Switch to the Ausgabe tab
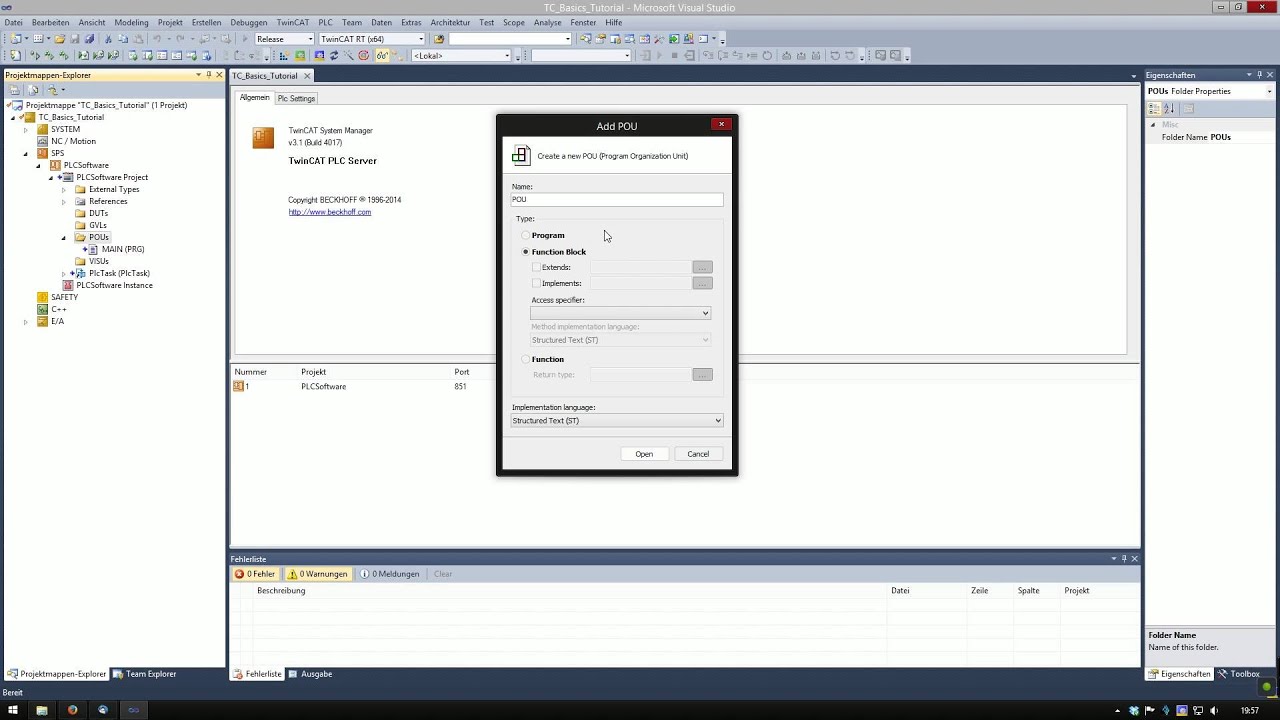Viewport: 1280px width, 720px height. 310,674
